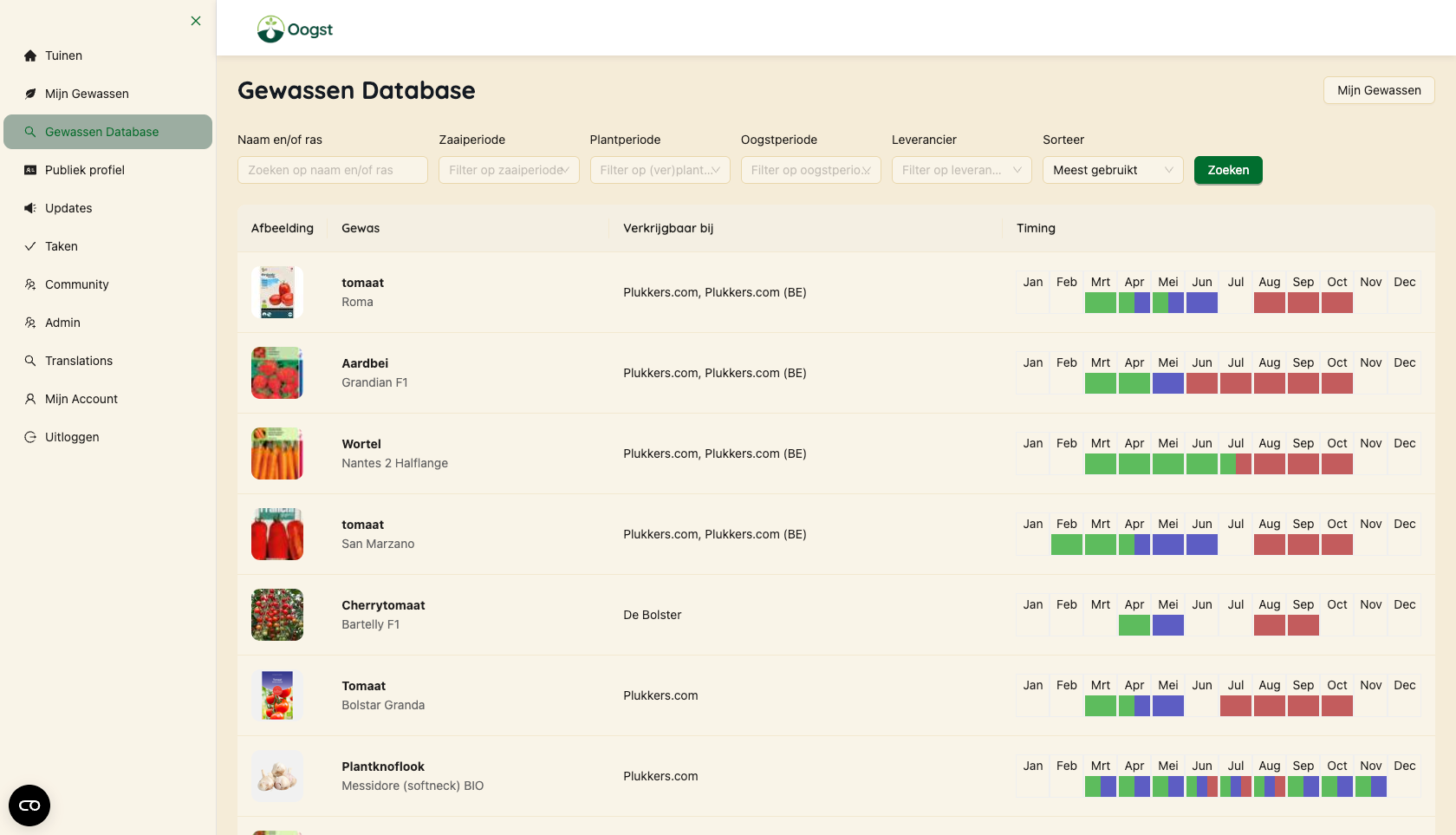Click Messidore (softneck) BIO variety text

click(413, 786)
